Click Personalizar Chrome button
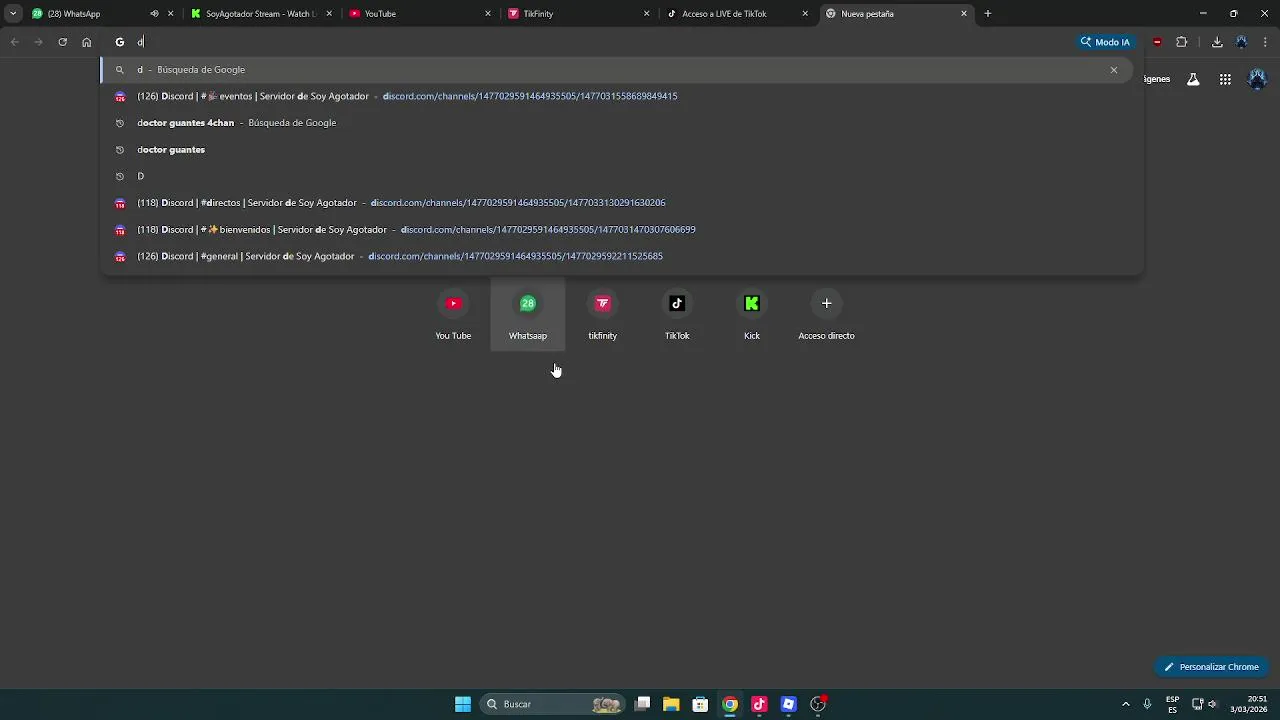This screenshot has width=1280, height=720. [x=1211, y=667]
